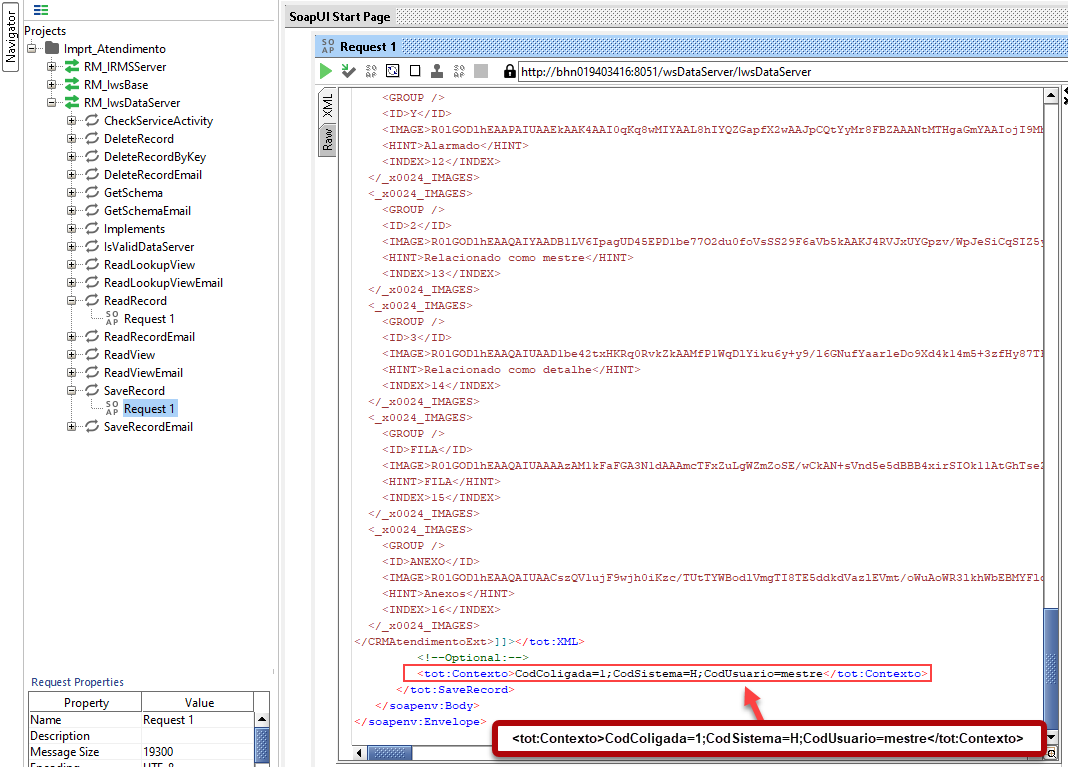The width and height of the screenshot is (1068, 767).
Task: Click the operation icon next to CheckServiceActivity
Action: coord(92,120)
